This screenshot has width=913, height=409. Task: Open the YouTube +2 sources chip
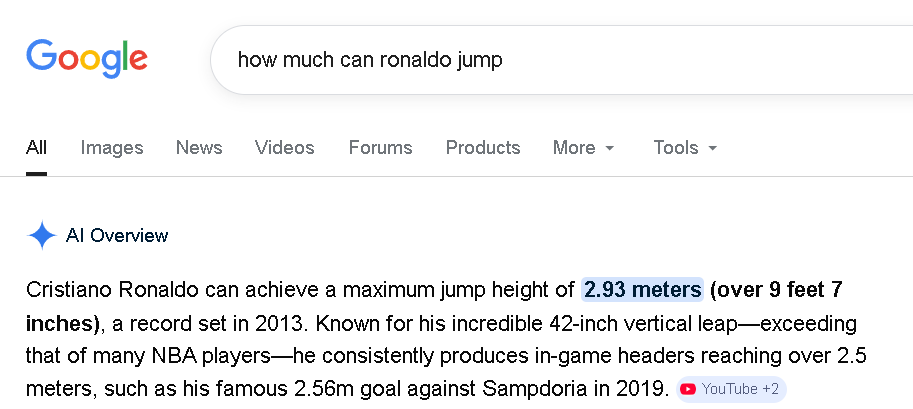coord(731,389)
